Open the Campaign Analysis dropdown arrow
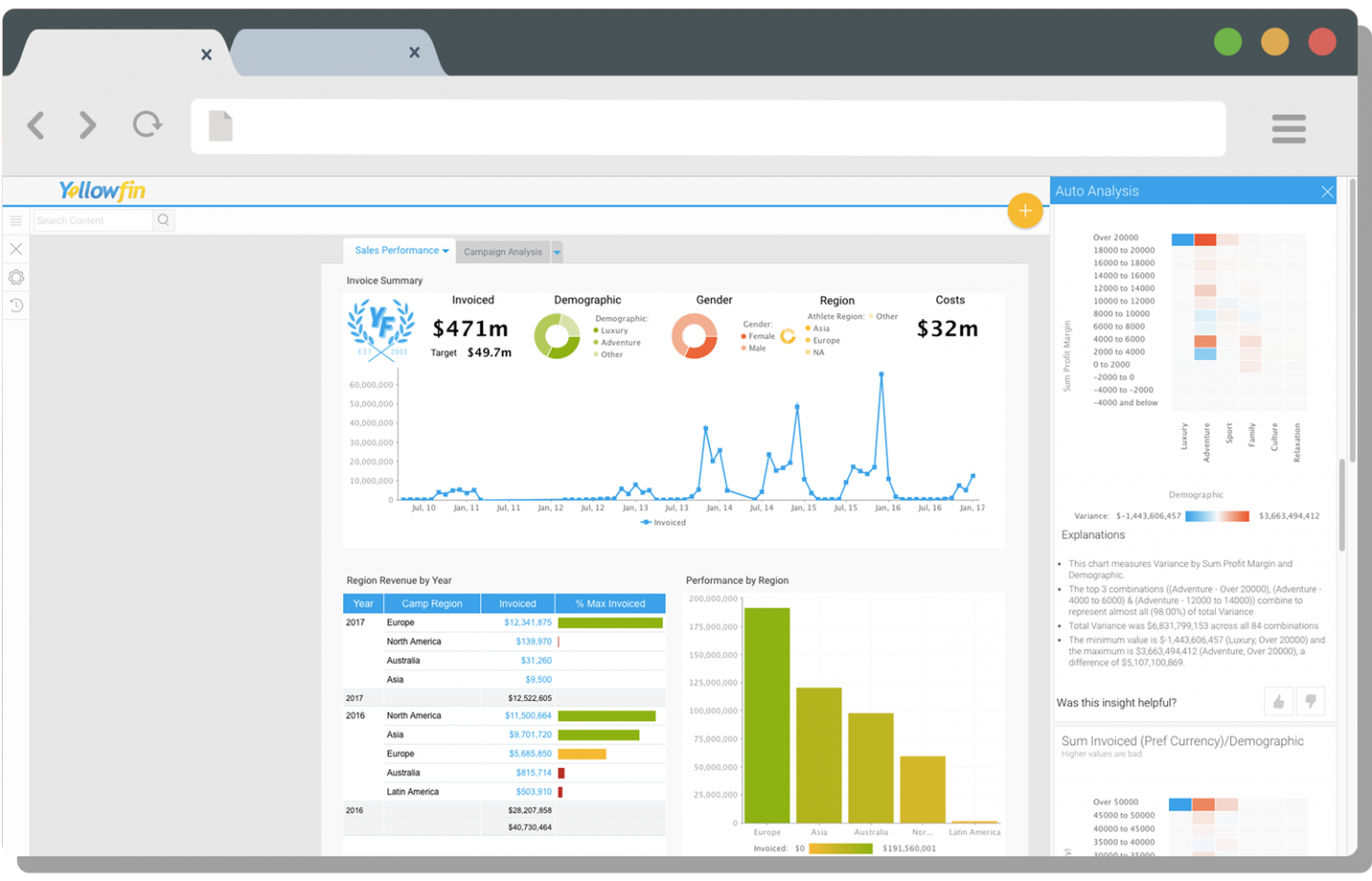Screen dimensions: 1372x881 pos(556,251)
